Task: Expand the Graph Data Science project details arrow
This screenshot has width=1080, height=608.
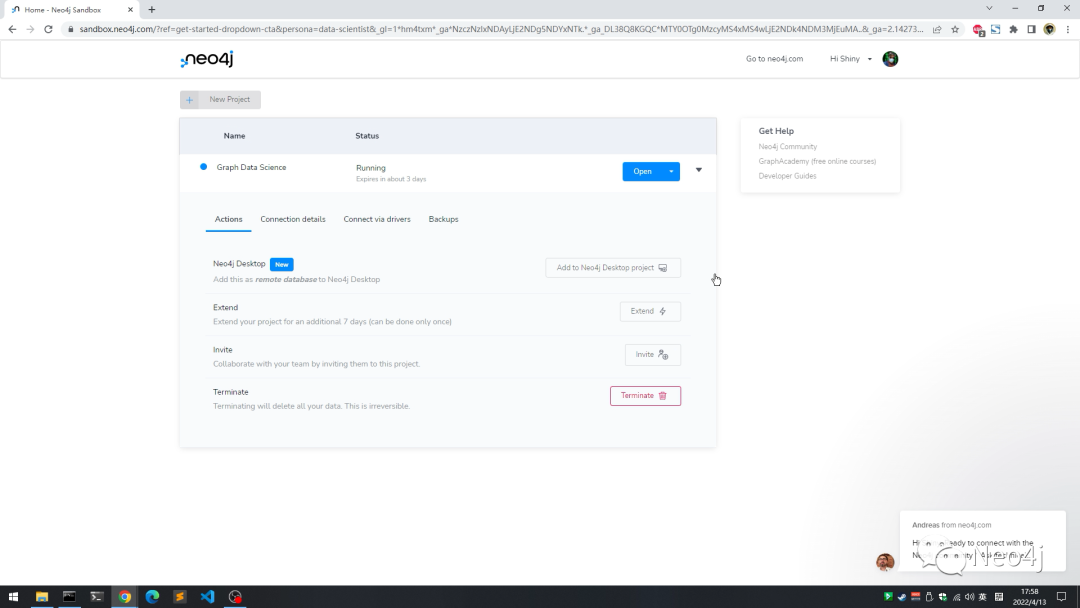Action: coord(698,170)
